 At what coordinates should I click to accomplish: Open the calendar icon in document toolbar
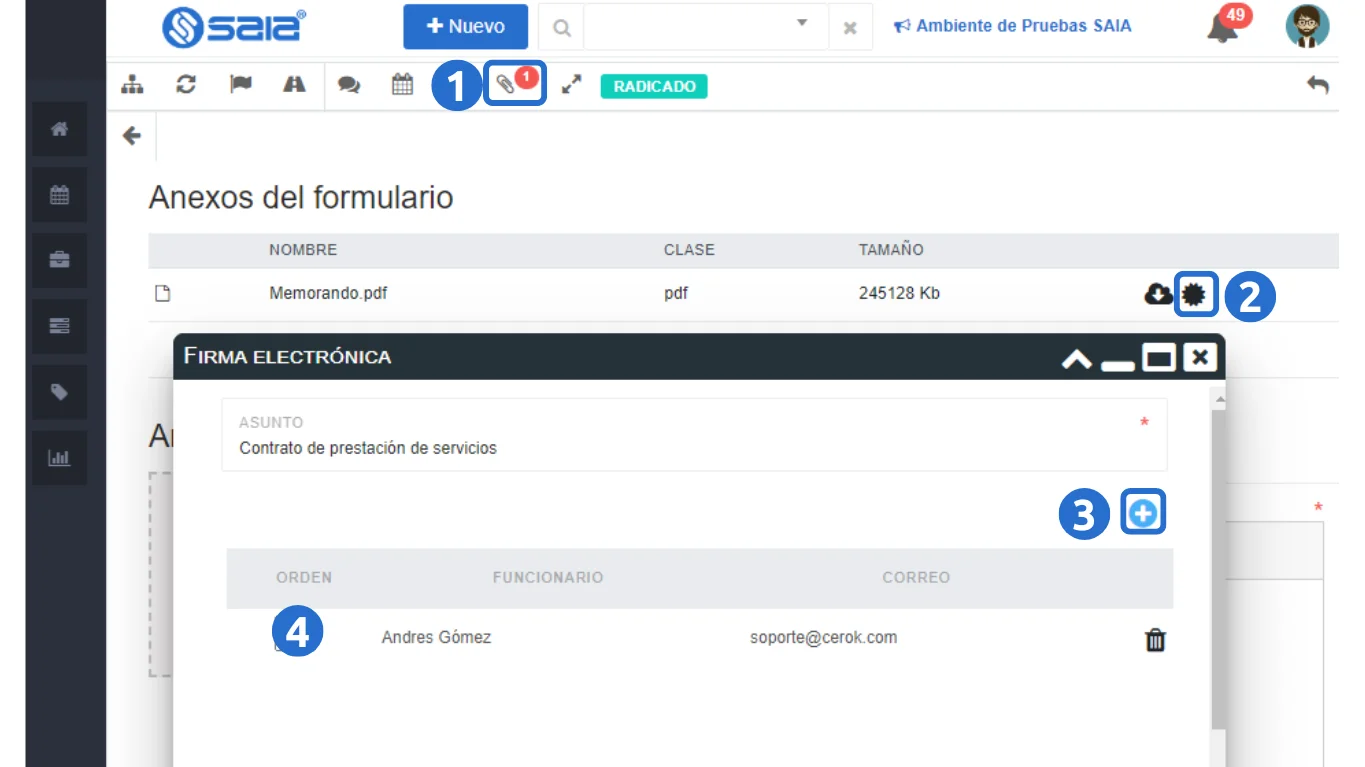pos(402,85)
